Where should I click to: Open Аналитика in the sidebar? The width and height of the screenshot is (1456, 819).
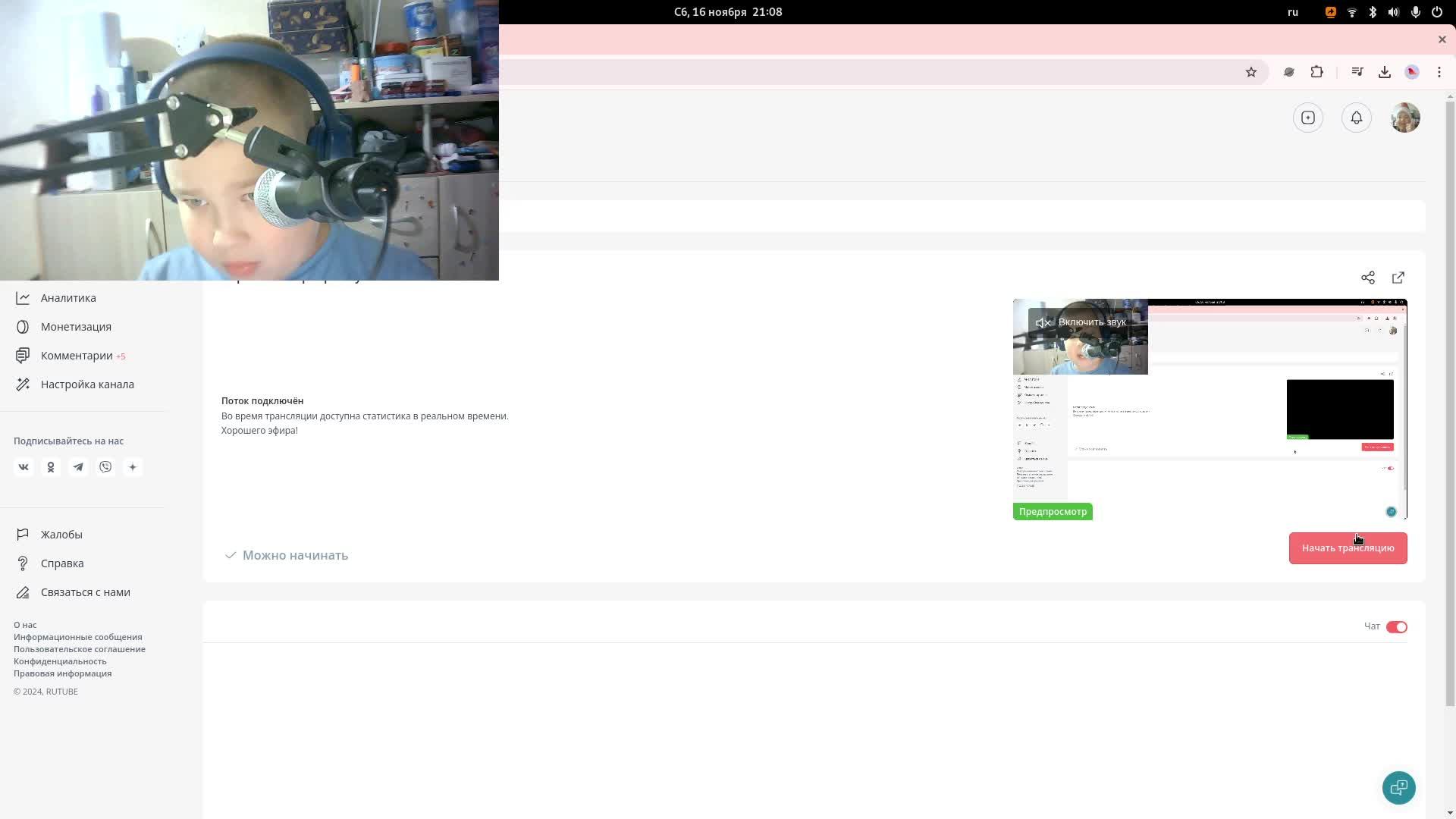pyautogui.click(x=68, y=298)
